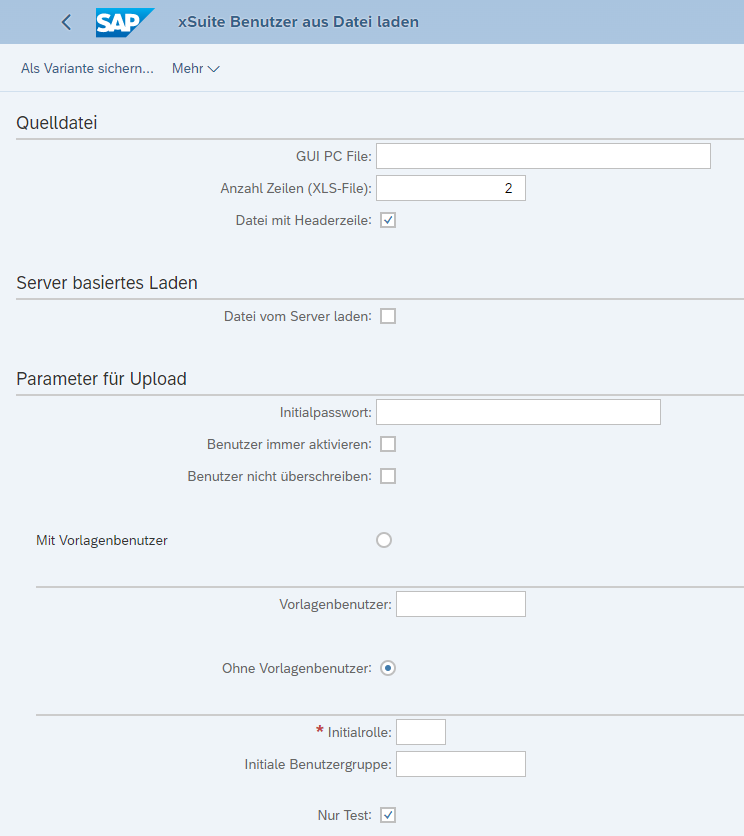Select the Ohne Vorlagenbenutzer radio button
The image size is (744, 836).
pyautogui.click(x=388, y=668)
